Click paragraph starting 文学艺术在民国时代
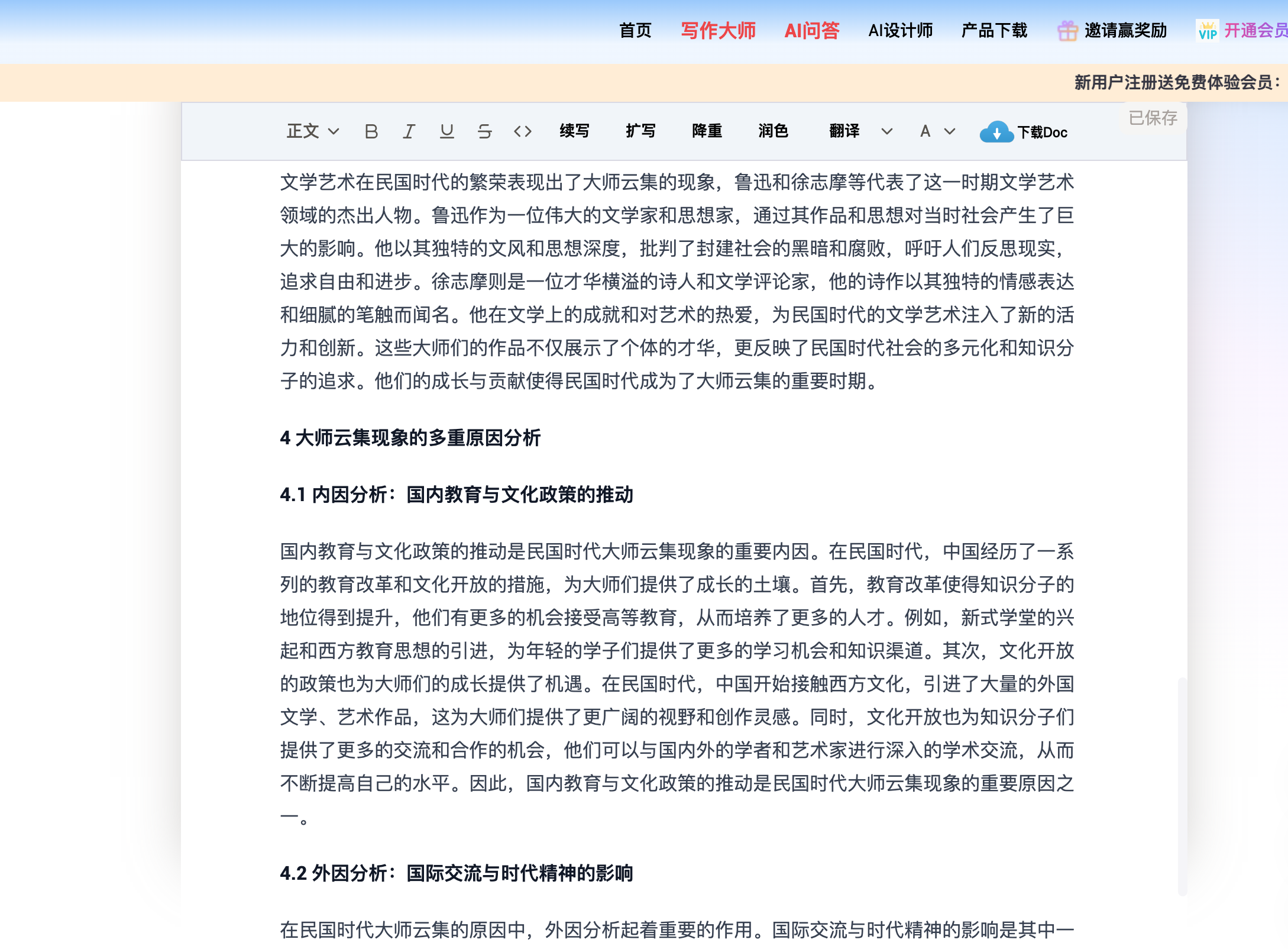Viewport: 1288px width, 949px height. coord(677,281)
